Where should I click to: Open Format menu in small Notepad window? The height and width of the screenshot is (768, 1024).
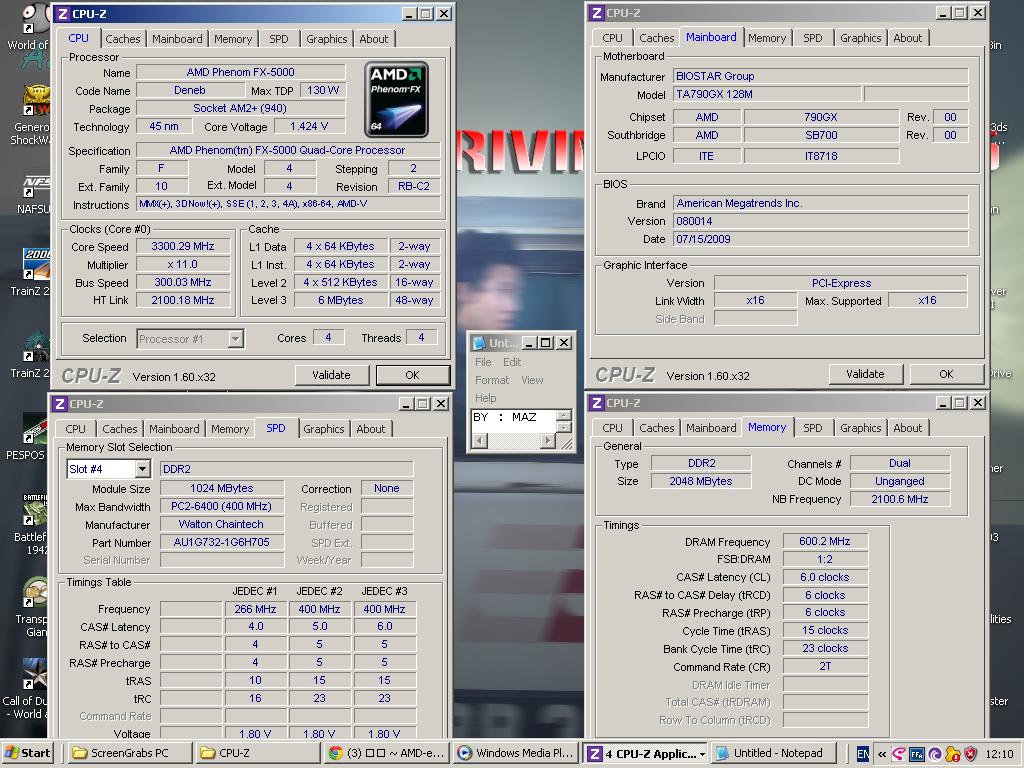[x=492, y=380]
